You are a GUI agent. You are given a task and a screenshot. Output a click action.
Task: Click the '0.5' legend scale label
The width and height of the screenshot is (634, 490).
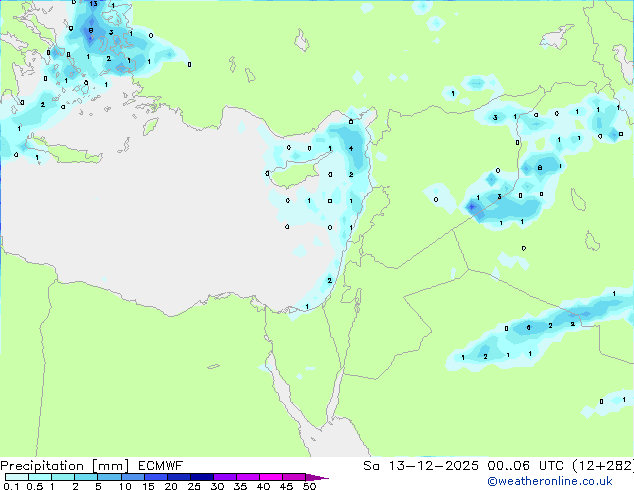point(35,486)
